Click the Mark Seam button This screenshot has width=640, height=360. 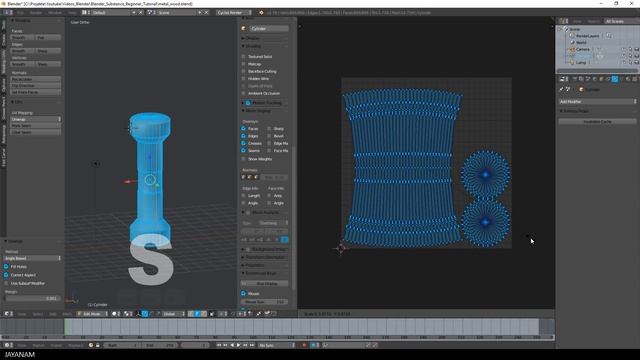click(x=36, y=126)
